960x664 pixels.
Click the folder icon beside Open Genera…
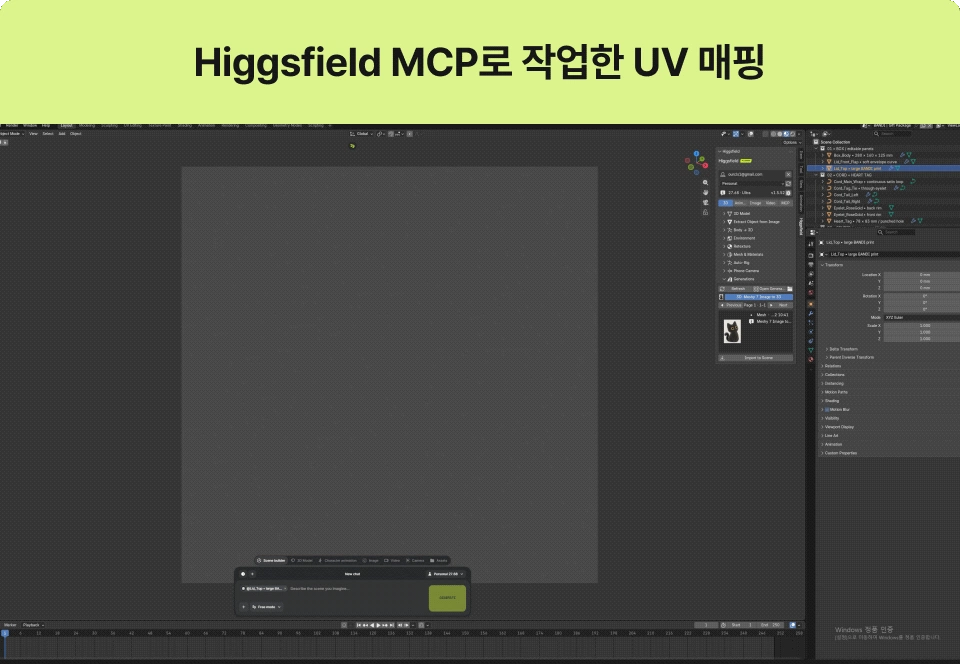pos(790,289)
